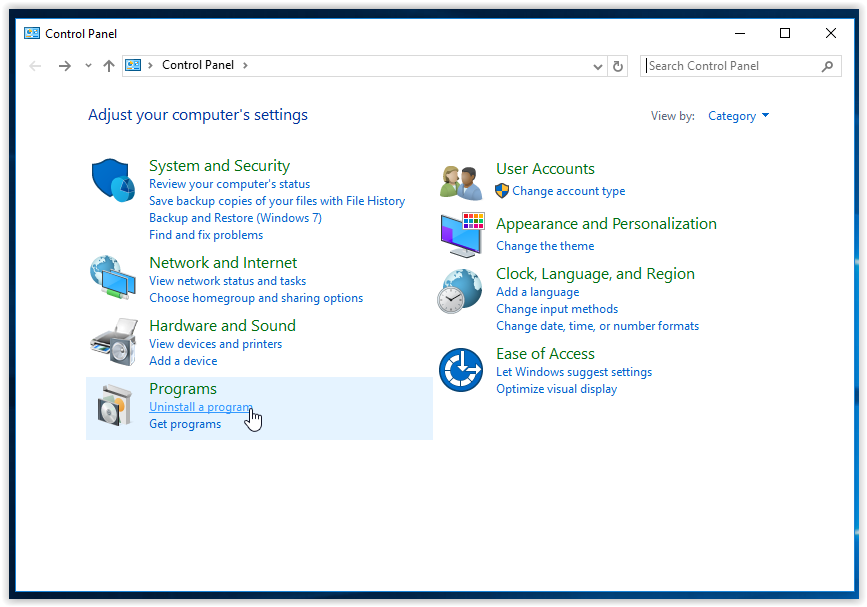Go up one level with up arrow
Image resolution: width=867 pixels, height=607 pixels.
coord(109,66)
